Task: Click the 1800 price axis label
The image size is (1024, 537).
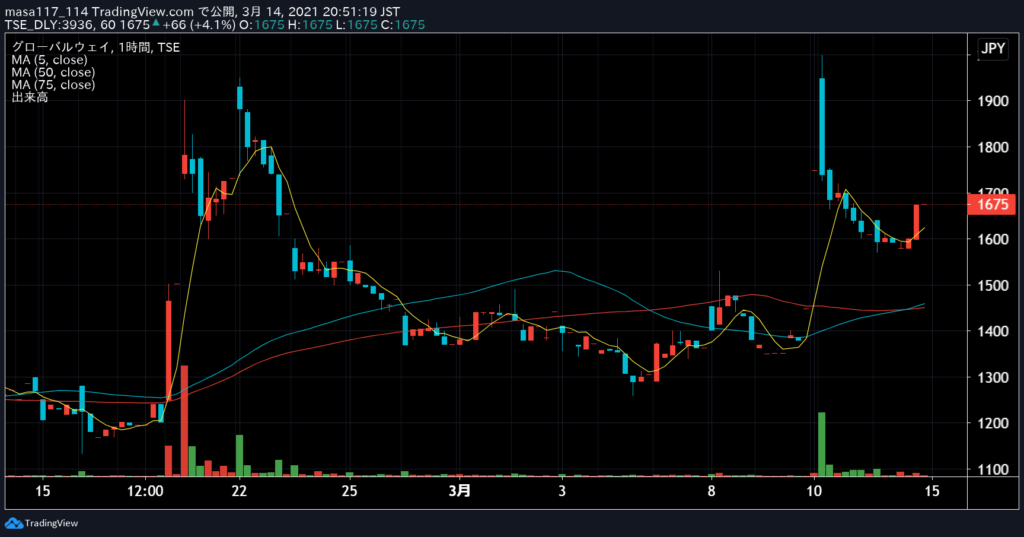Action: [993, 147]
